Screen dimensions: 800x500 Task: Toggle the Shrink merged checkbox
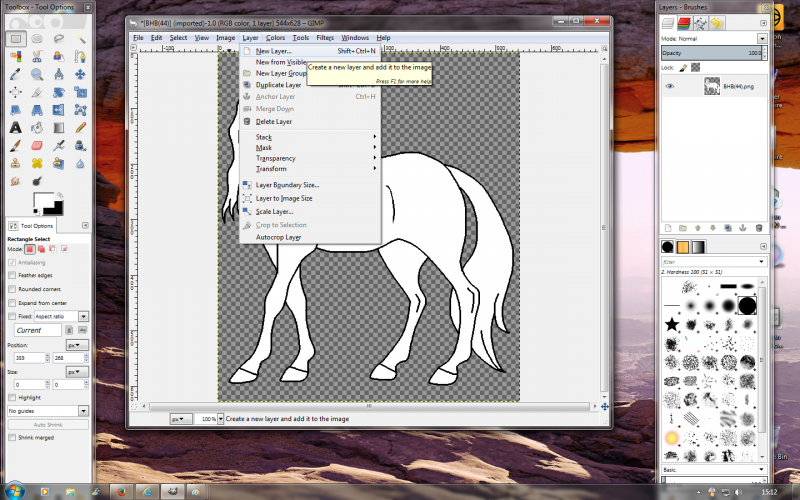point(12,437)
